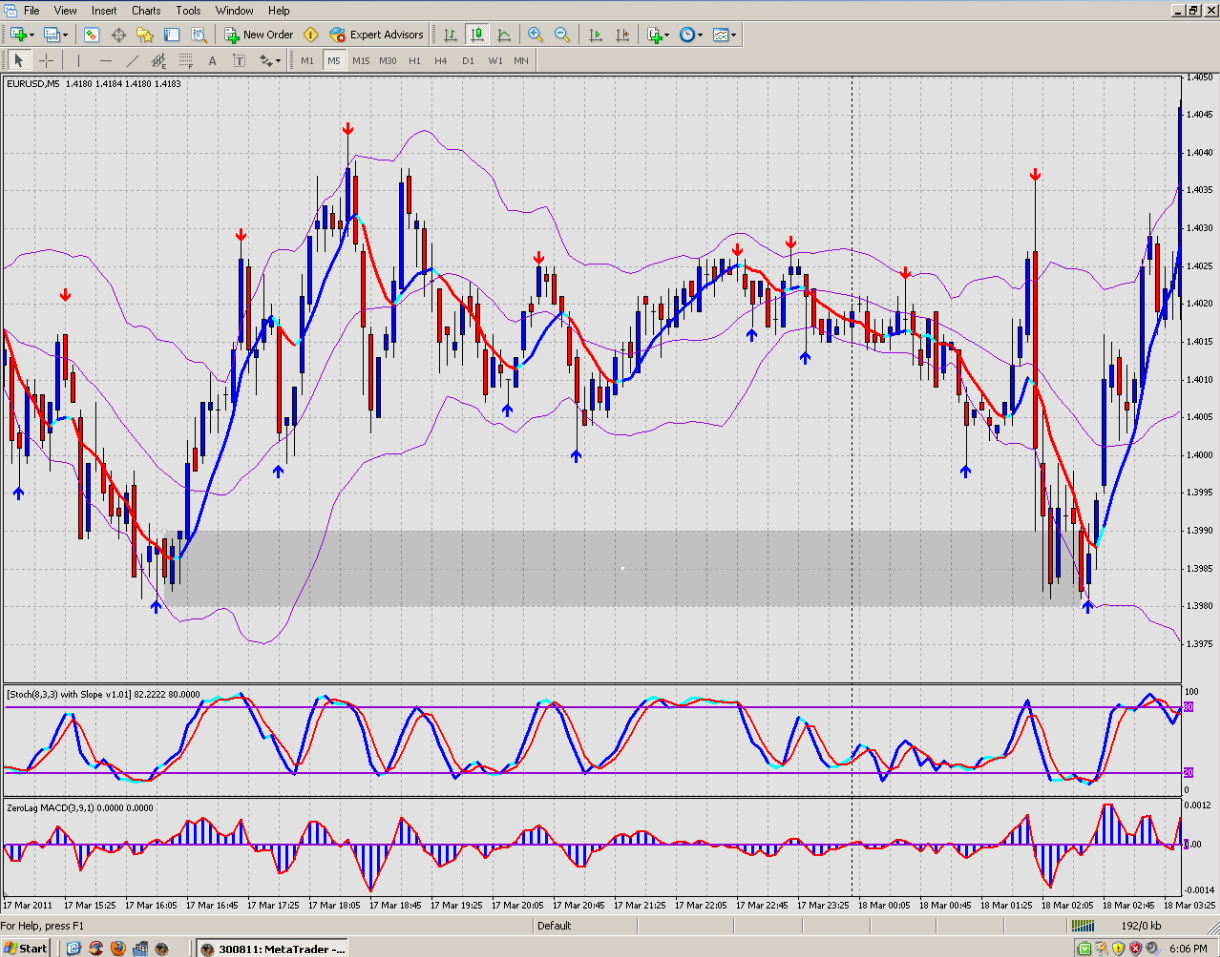
Task: Toggle the Terminal window icon
Action: point(172,34)
